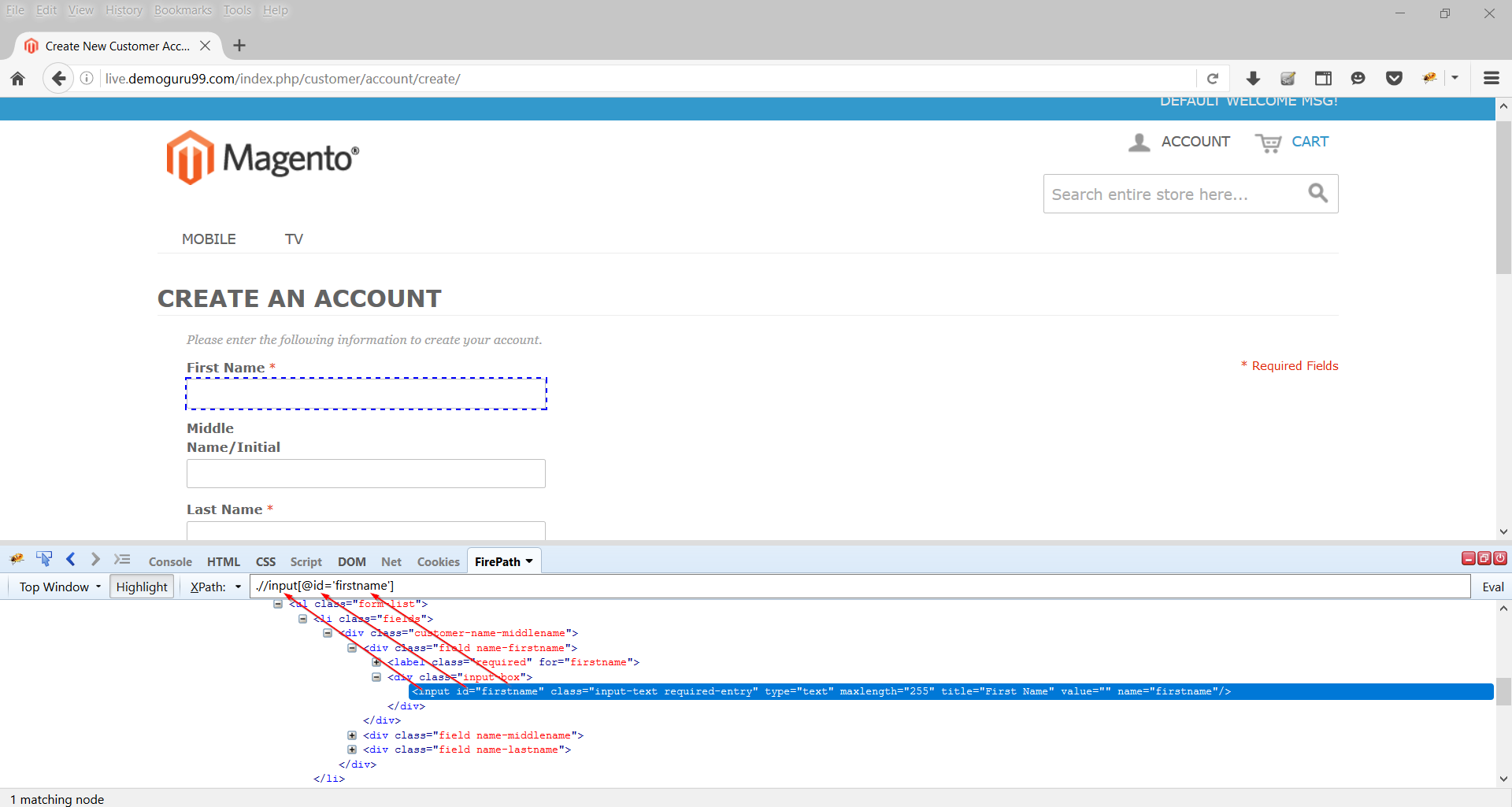This screenshot has height=807, width=1512.
Task: Open the ACCOUNT link
Action: click(1179, 142)
